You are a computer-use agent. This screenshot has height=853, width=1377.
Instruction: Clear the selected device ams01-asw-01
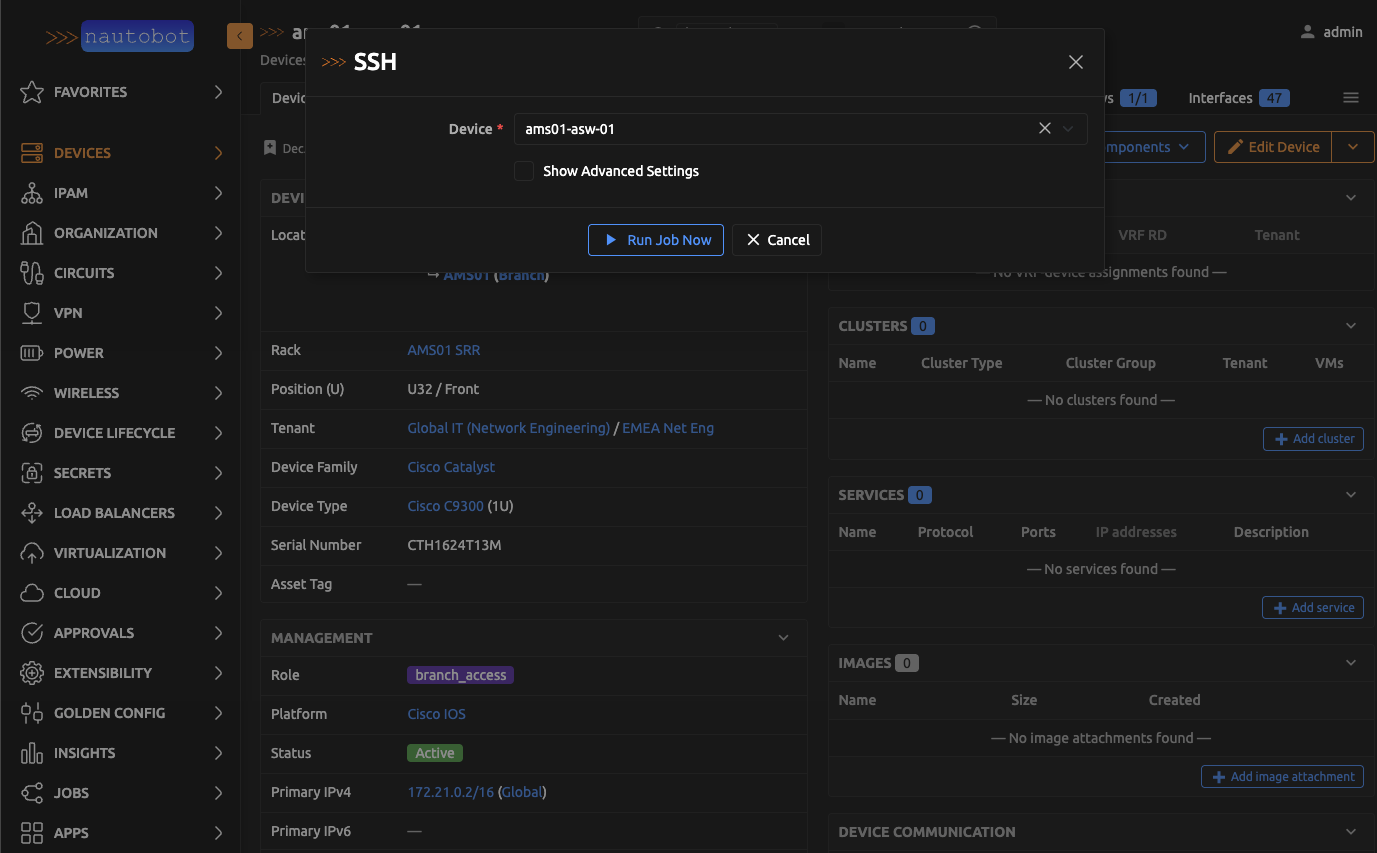click(1044, 128)
